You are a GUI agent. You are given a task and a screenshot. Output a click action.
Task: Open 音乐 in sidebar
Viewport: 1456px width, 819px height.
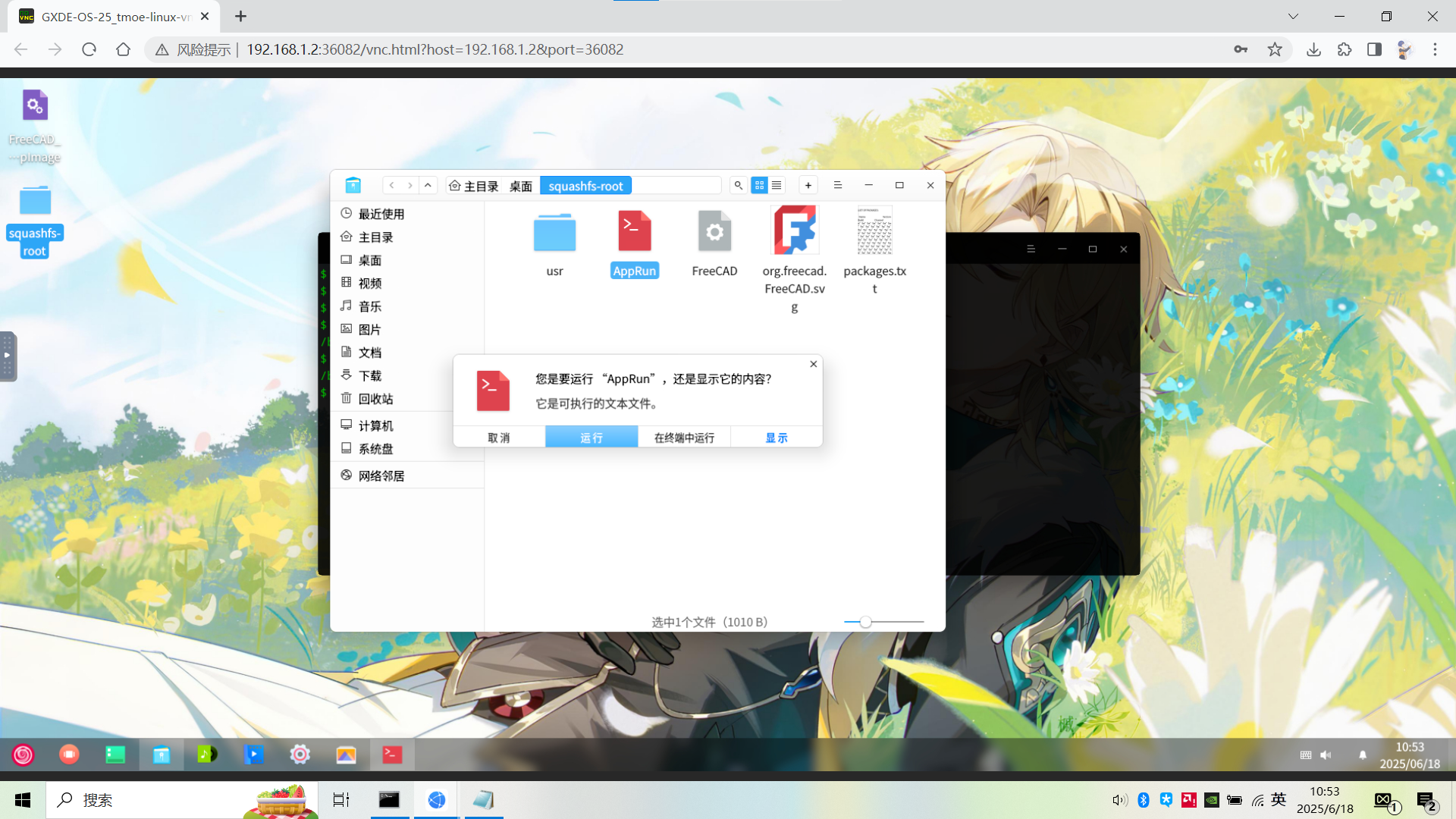(x=406, y=306)
